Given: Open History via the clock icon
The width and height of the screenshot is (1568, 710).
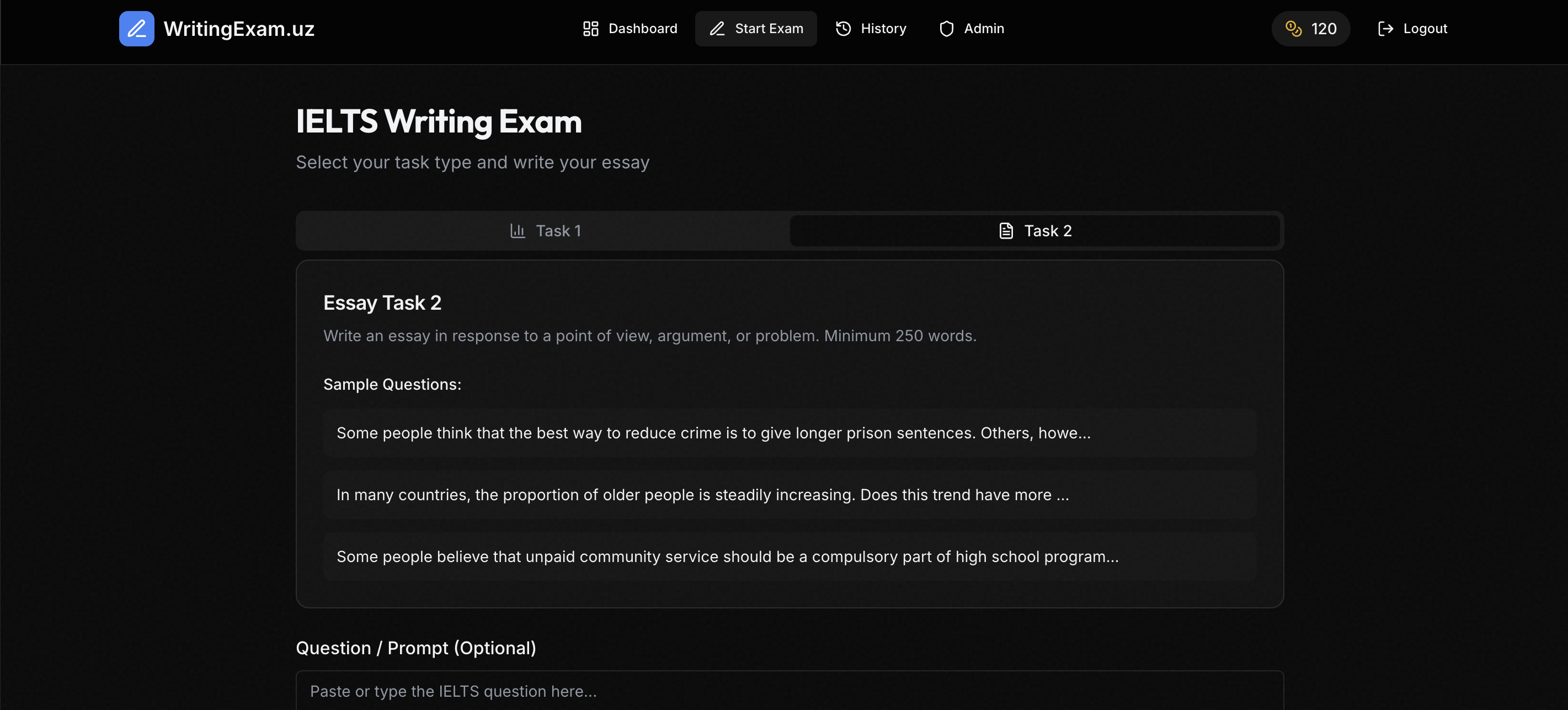Looking at the screenshot, I should [x=842, y=28].
